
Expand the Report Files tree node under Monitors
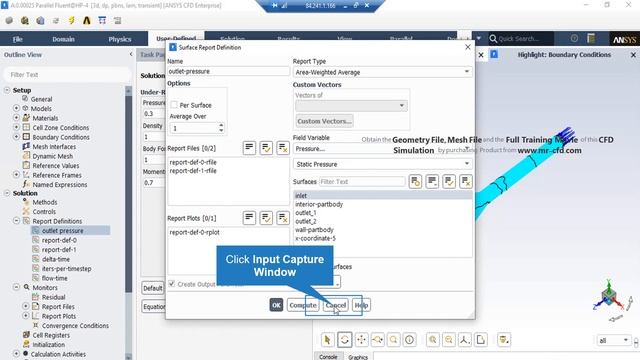point(26,306)
